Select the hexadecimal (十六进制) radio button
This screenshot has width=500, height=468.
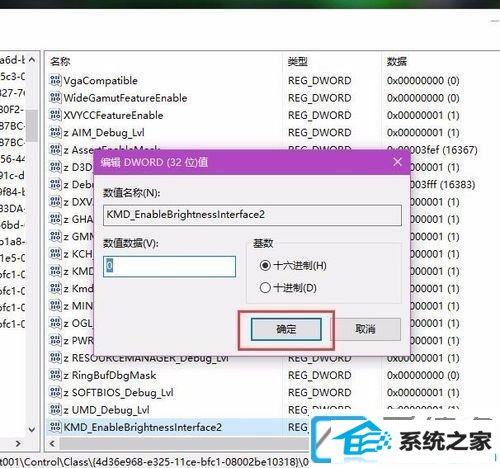[265, 266]
